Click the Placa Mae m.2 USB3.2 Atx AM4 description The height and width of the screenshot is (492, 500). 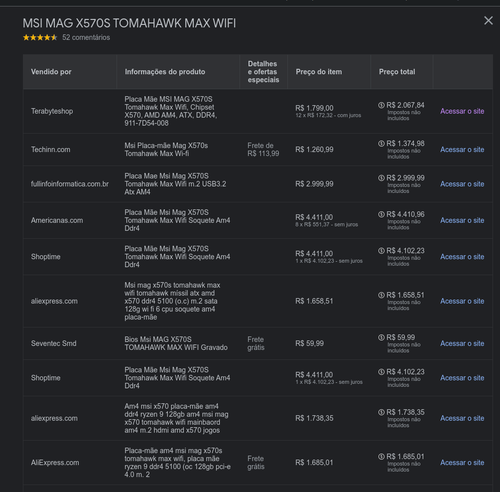pos(175,184)
